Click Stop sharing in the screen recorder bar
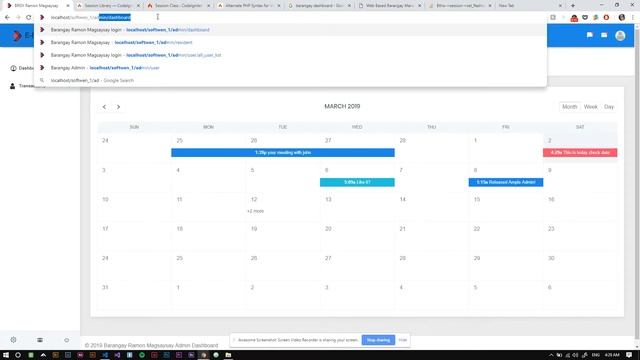Image resolution: width=640 pixels, height=360 pixels. coord(378,340)
